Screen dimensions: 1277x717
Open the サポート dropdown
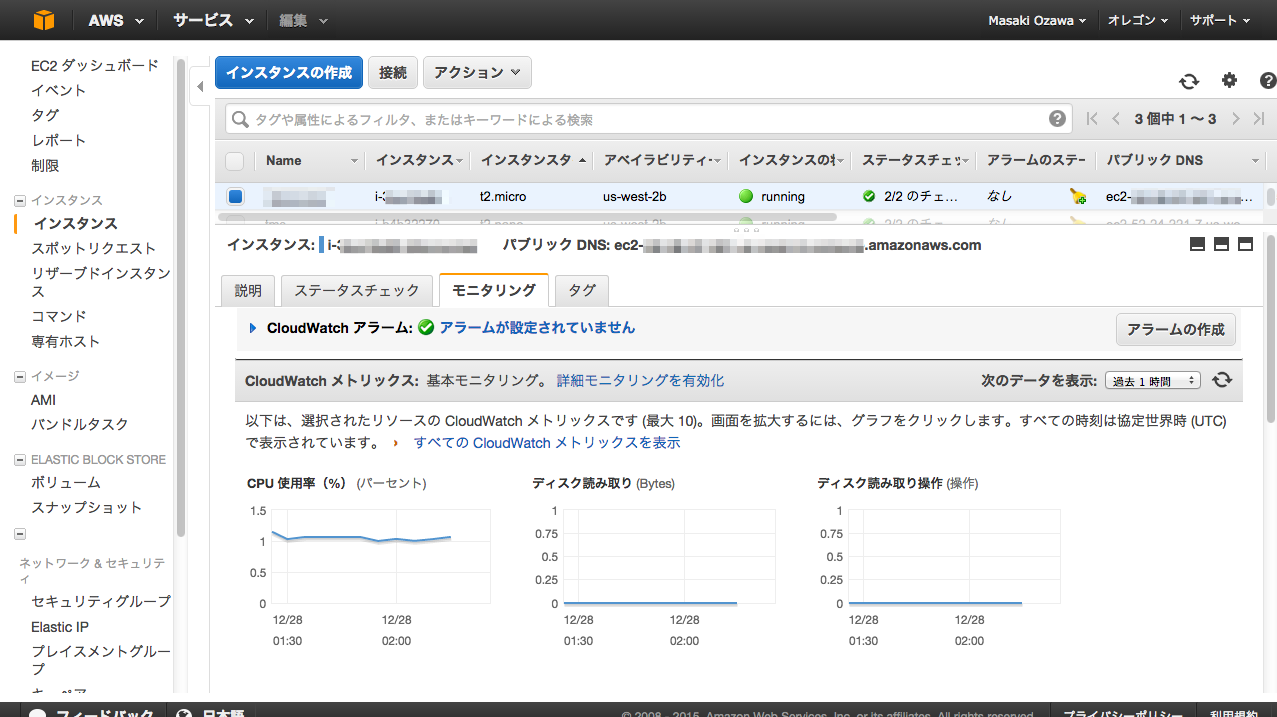[1220, 20]
